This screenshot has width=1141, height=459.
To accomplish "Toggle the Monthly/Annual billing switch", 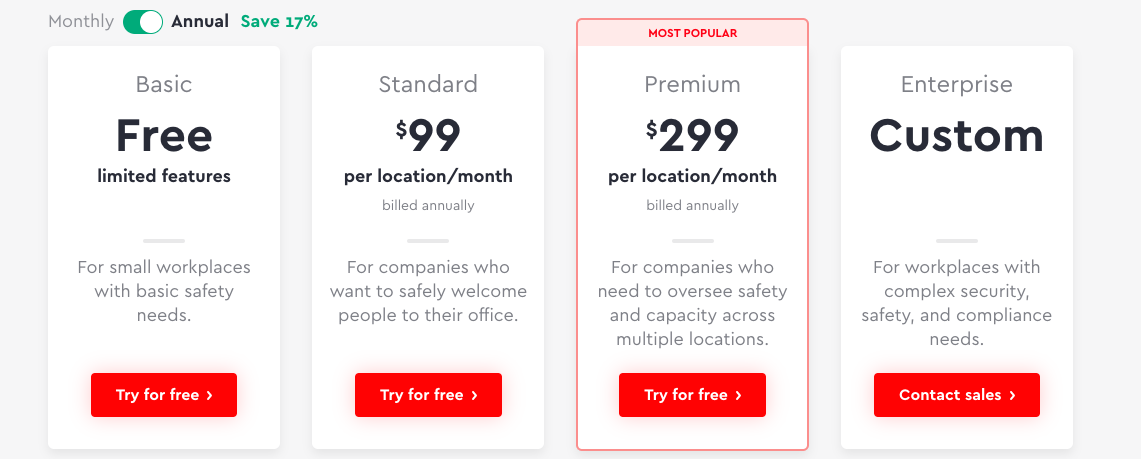I will (143, 22).
